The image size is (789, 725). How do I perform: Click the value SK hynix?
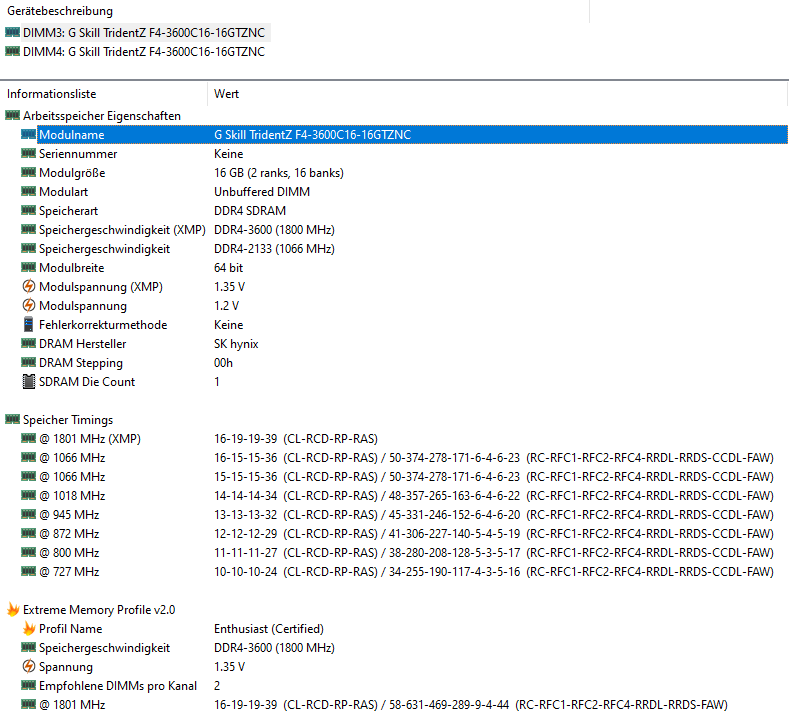(x=236, y=344)
